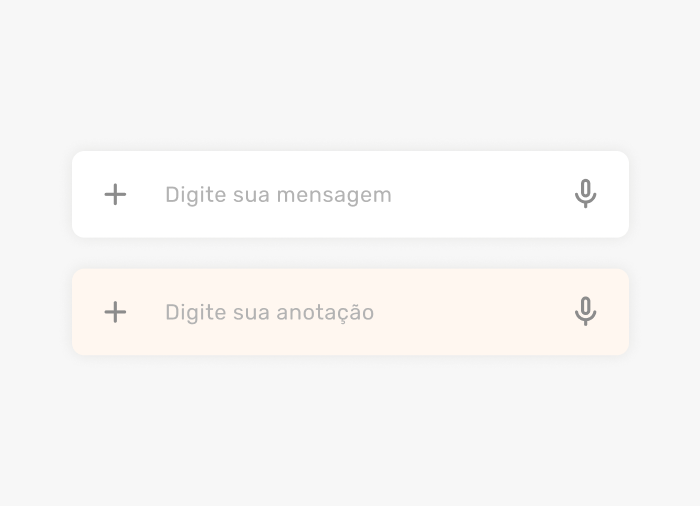Start voice input for "Digite sua anotação"
Screen dimensions: 700x506
pyautogui.click(x=586, y=311)
